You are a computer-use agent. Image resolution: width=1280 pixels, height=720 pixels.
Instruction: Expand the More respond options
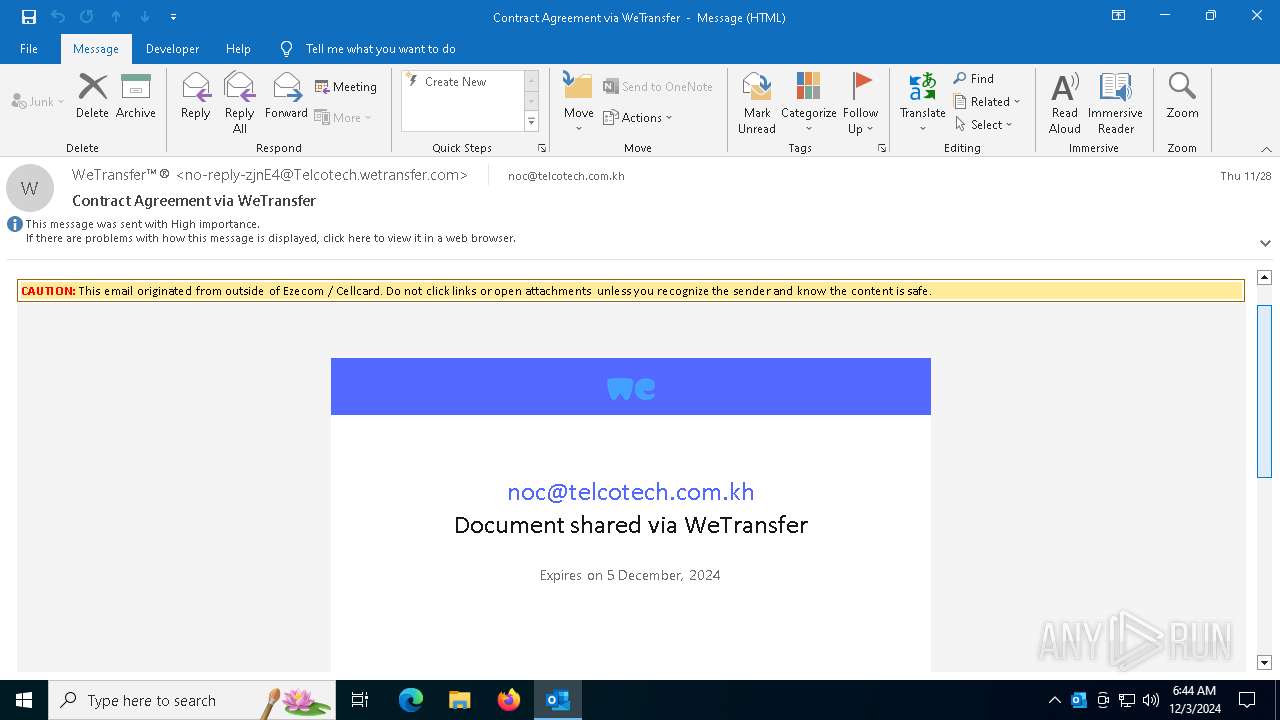(x=343, y=117)
